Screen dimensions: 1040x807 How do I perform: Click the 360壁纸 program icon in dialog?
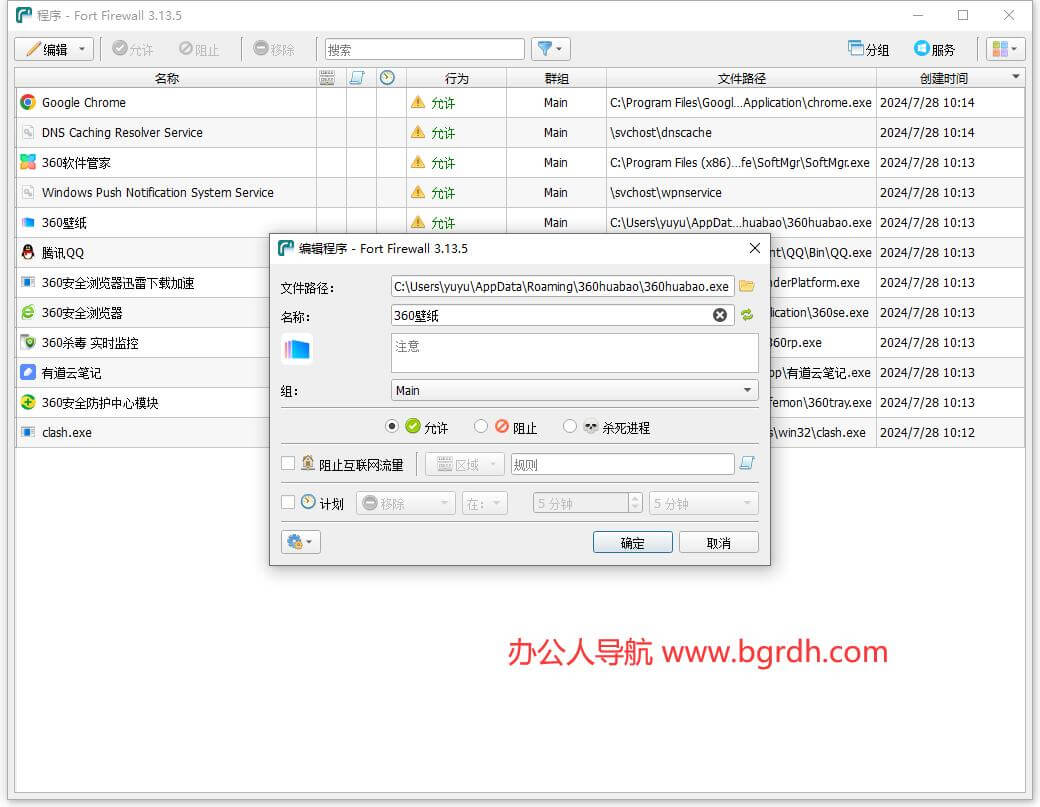[298, 349]
